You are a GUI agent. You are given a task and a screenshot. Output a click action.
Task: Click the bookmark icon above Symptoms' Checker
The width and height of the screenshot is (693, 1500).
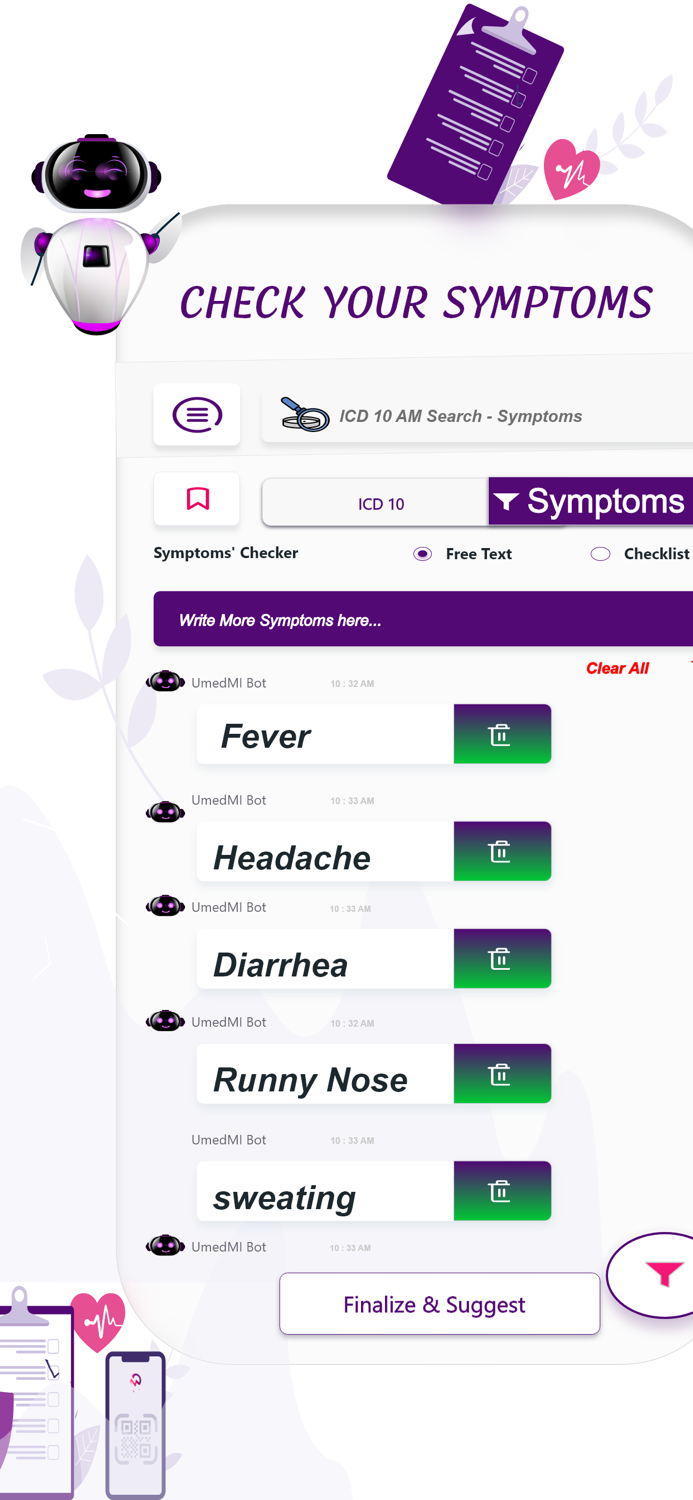click(x=197, y=499)
